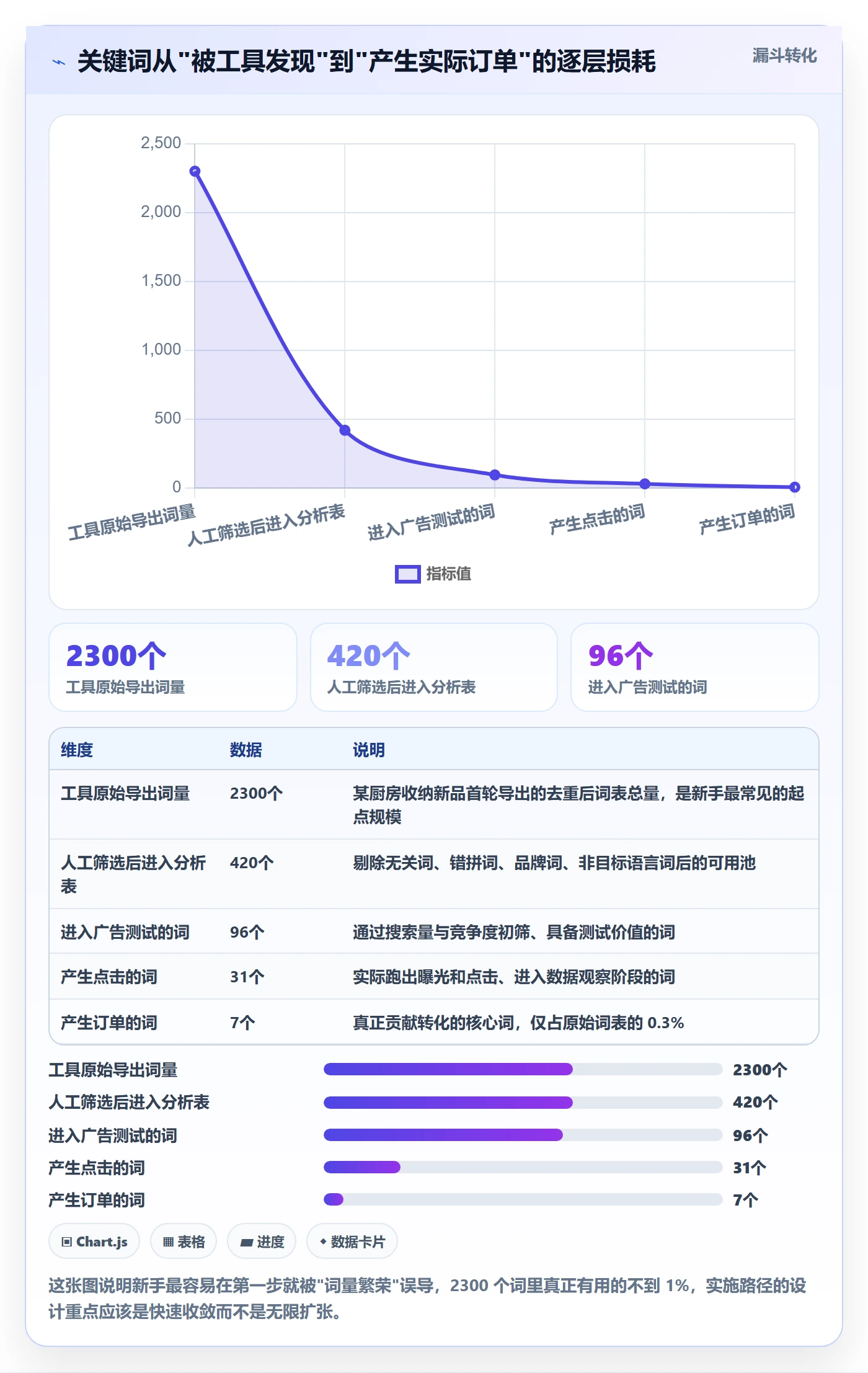The image size is (868, 1373).
Task: Click the Chart.js tag chip
Action: click(94, 1242)
